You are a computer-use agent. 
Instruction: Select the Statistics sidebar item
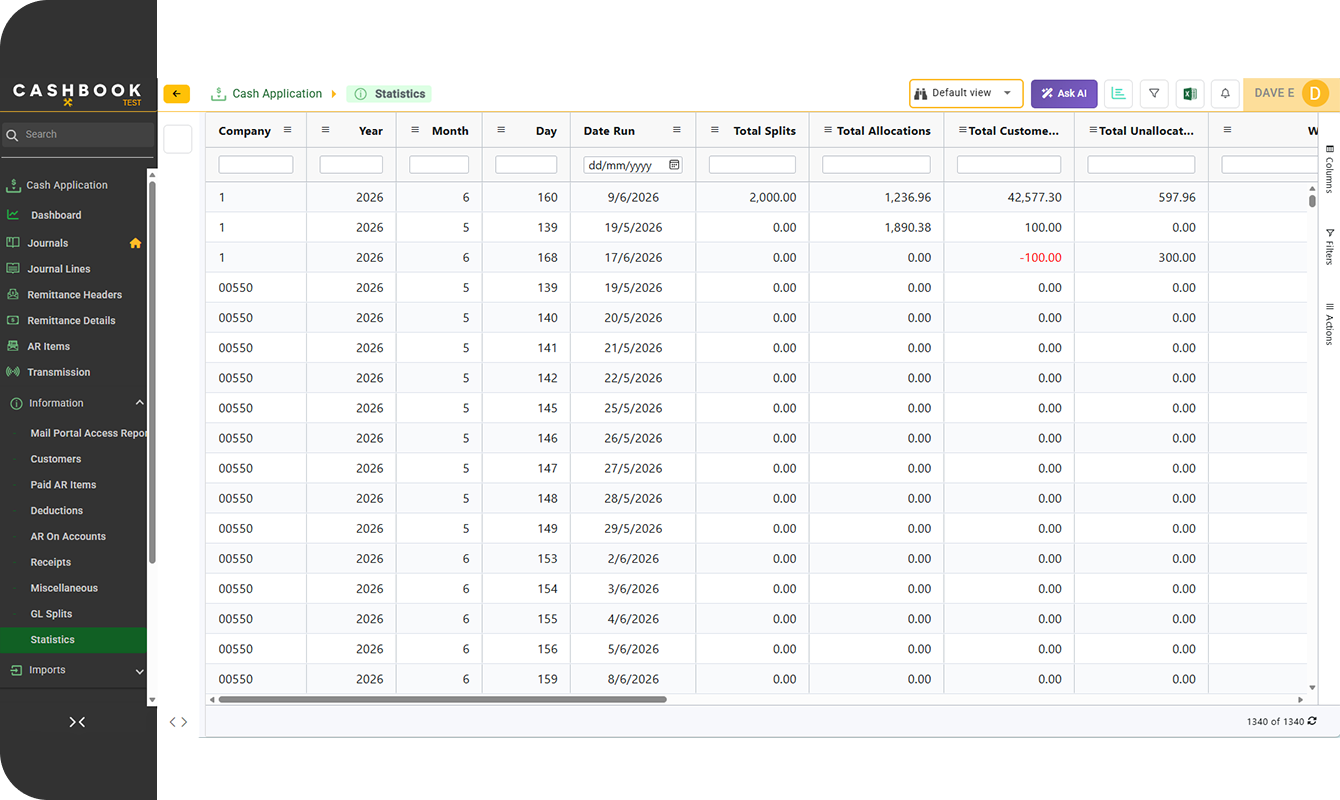tap(73, 640)
